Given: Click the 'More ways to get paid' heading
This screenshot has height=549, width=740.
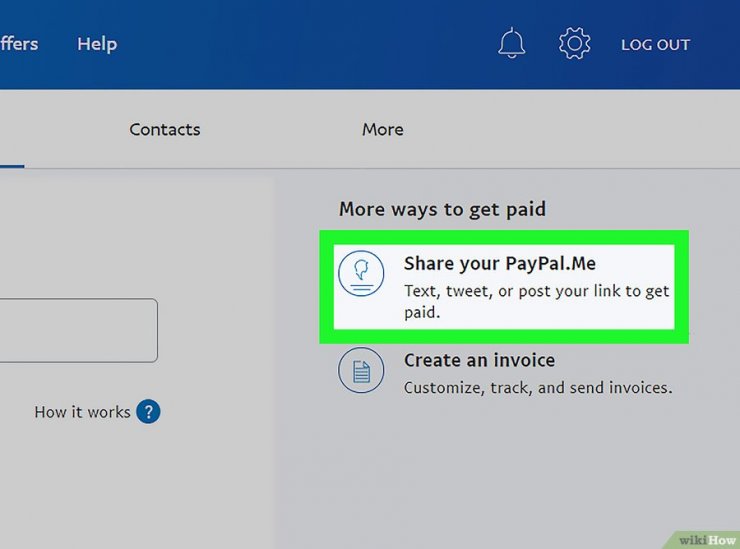Looking at the screenshot, I should coord(442,209).
